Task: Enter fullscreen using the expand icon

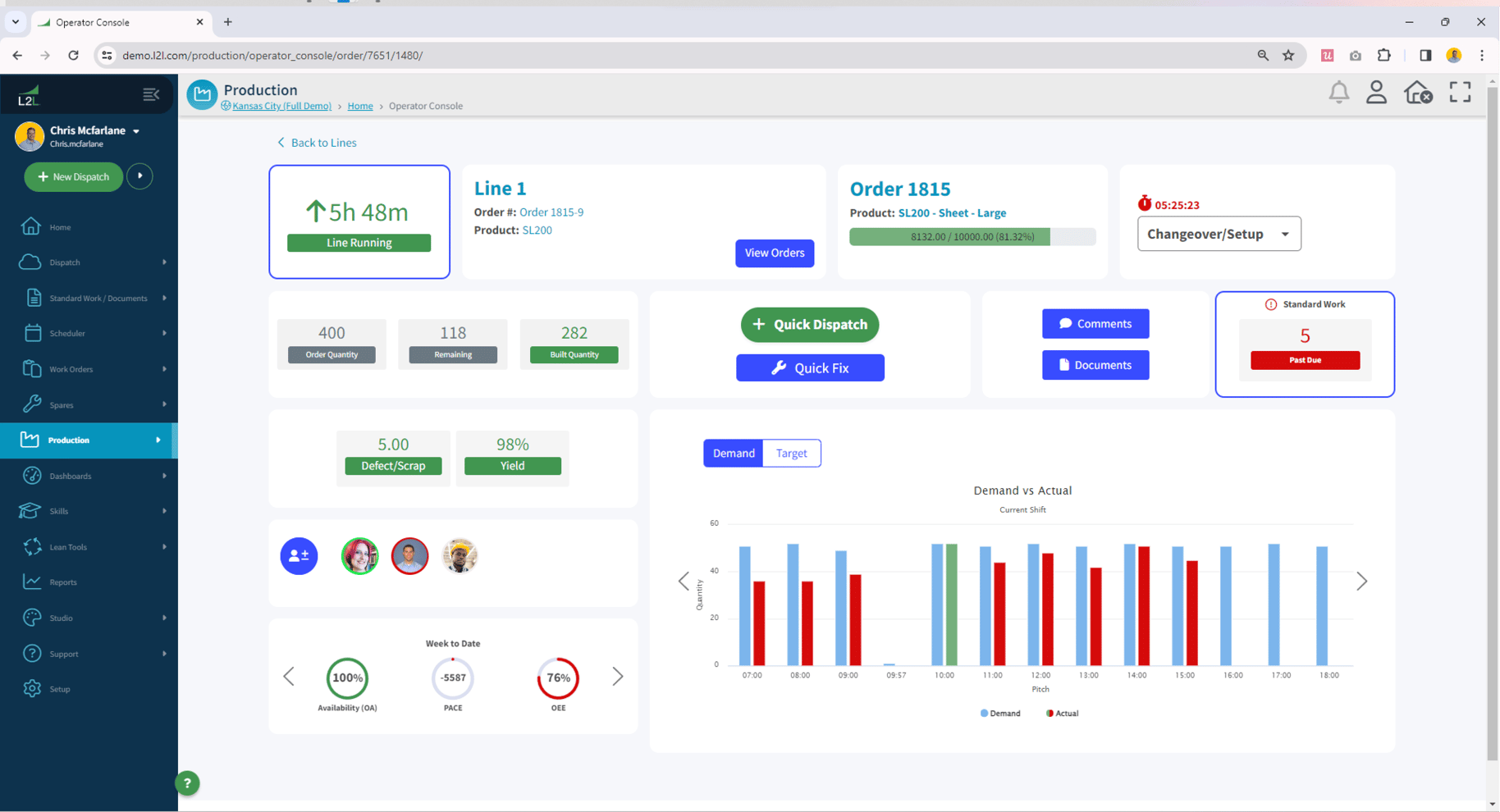Action: point(1460,92)
